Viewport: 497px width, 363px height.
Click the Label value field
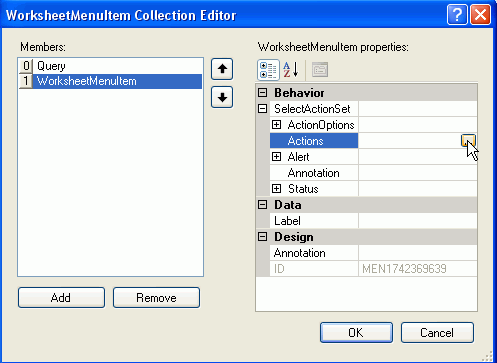pyautogui.click(x=418, y=221)
